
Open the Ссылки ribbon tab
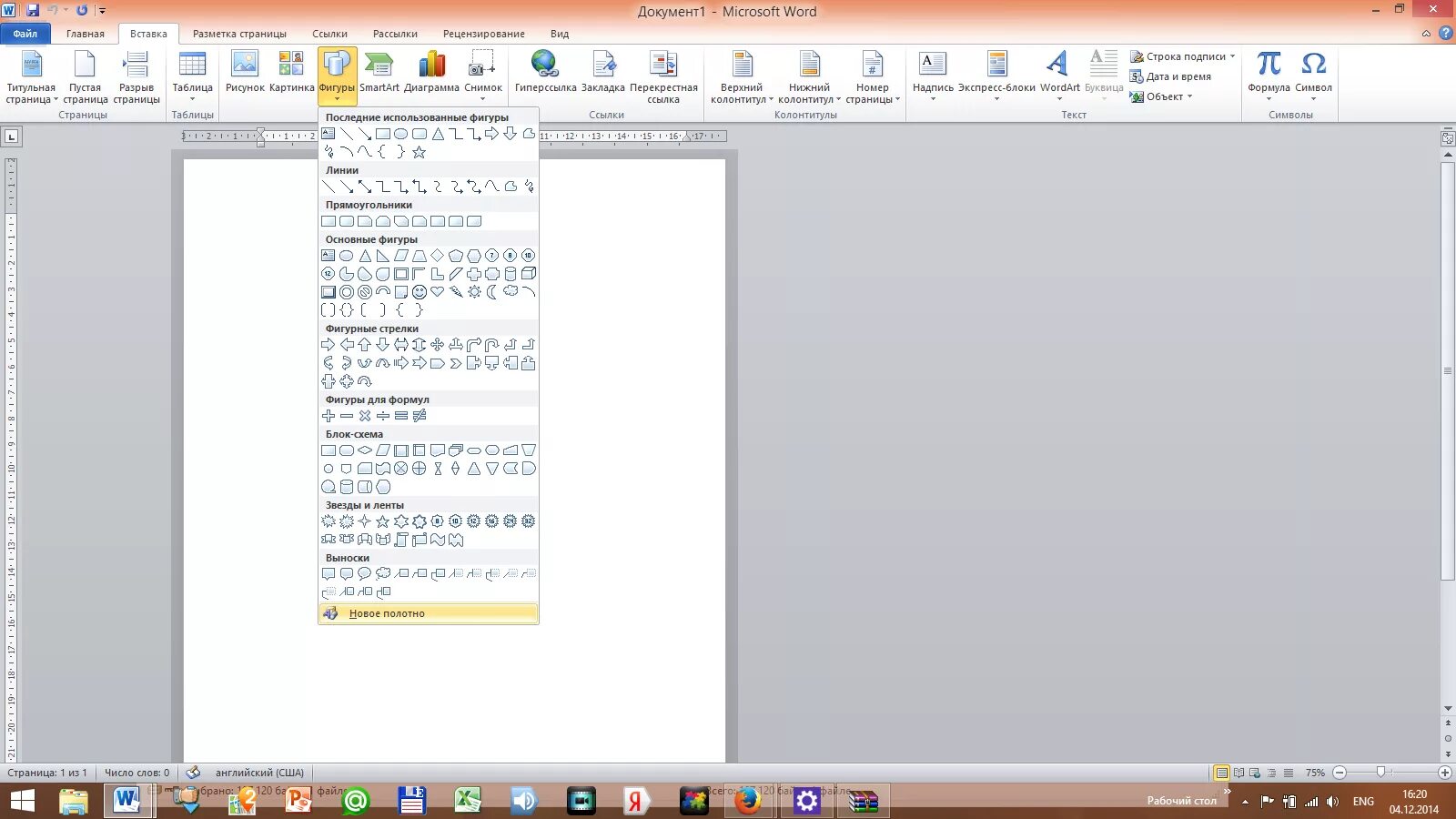click(x=329, y=34)
